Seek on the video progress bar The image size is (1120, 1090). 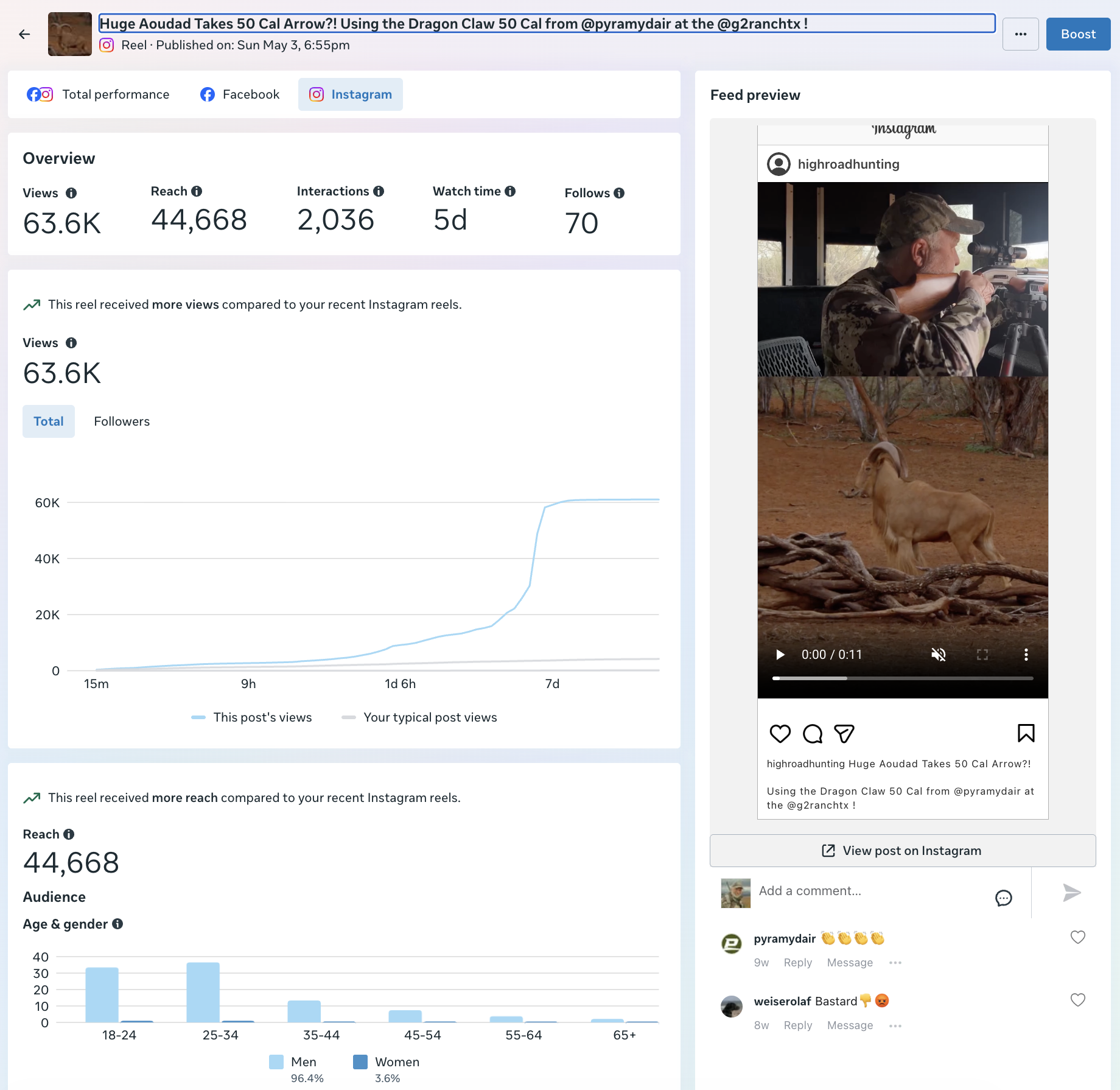(903, 678)
